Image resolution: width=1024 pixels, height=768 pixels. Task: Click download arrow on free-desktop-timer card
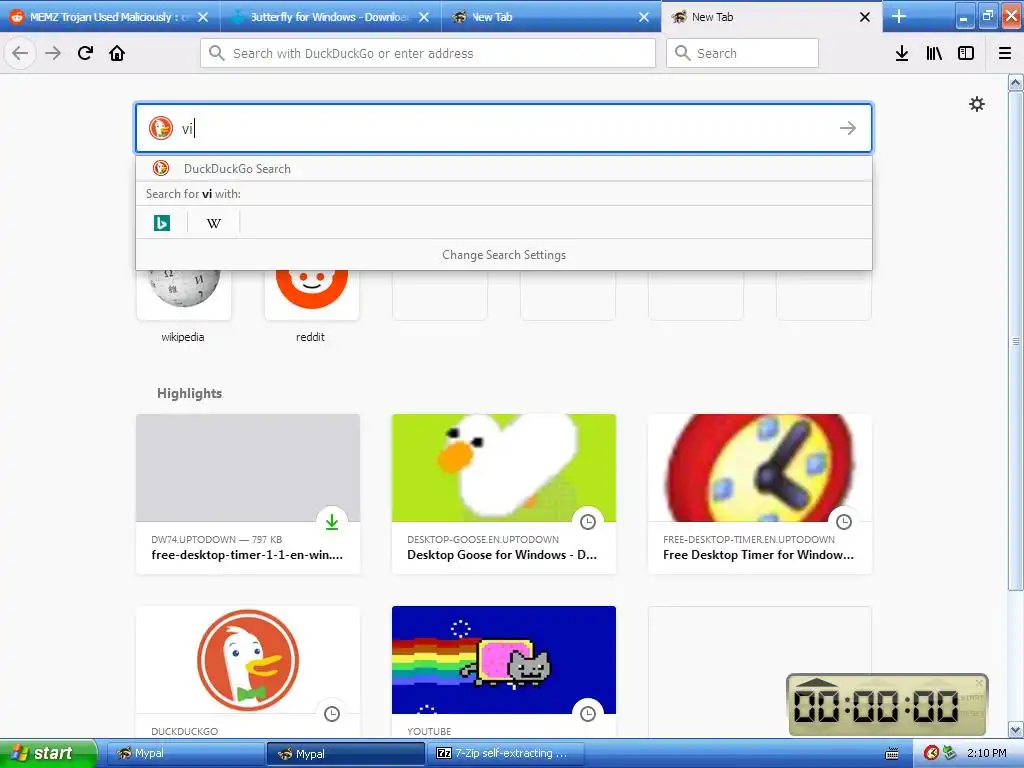(x=332, y=522)
